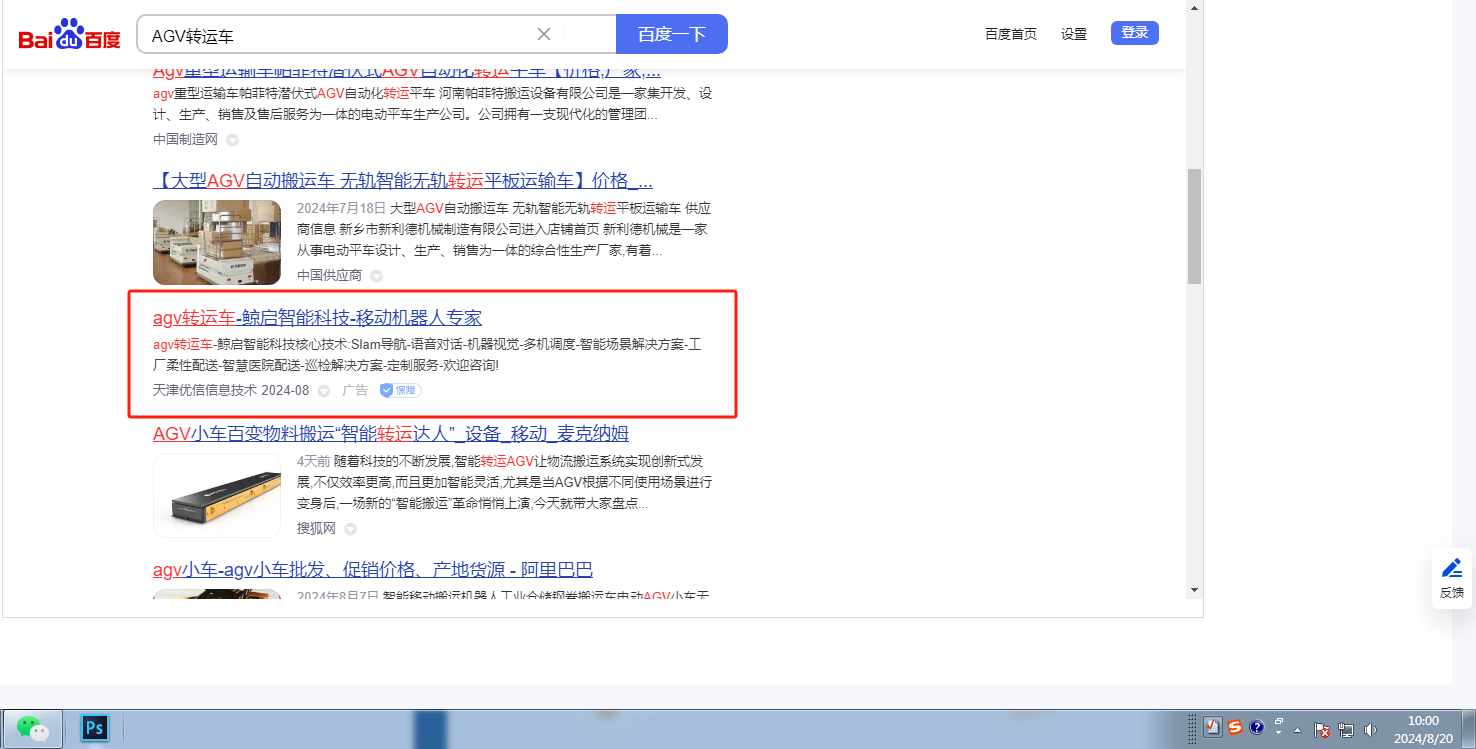
Task: Click the scrollbar down arrow
Action: [x=1194, y=590]
